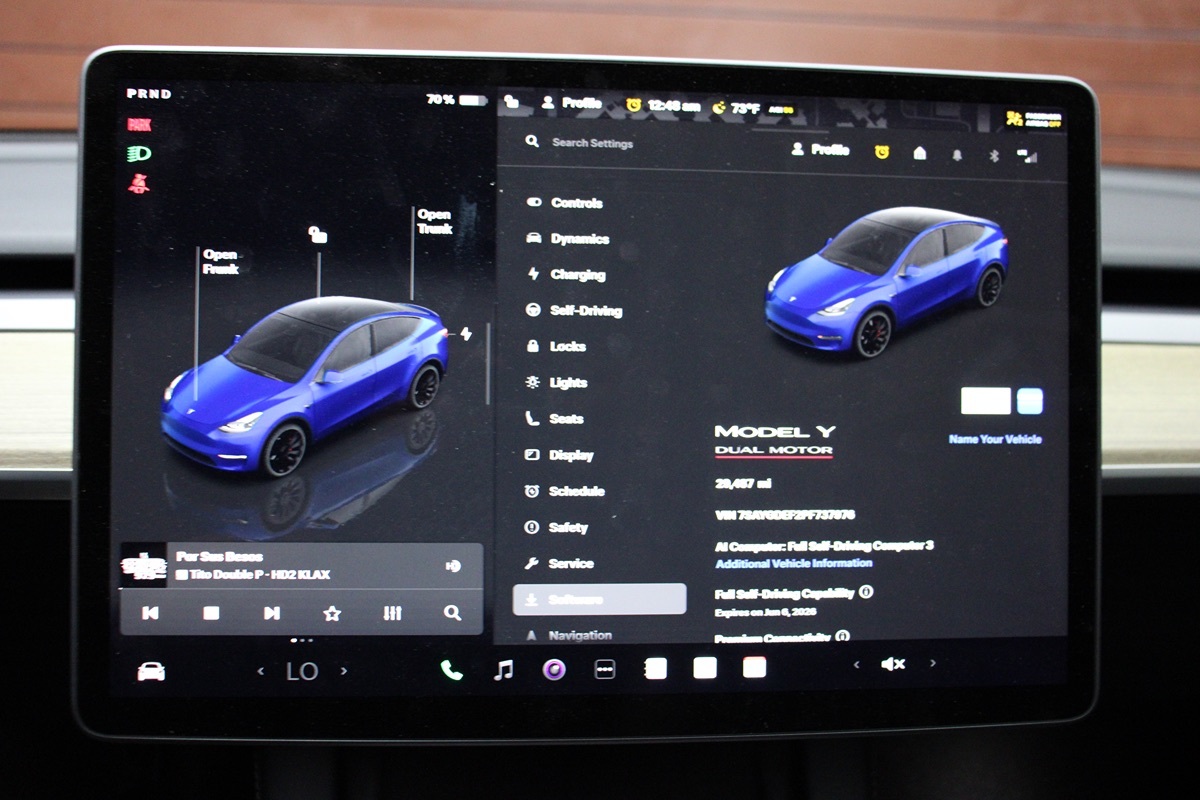Open Bluetooth settings icon

[x=993, y=156]
